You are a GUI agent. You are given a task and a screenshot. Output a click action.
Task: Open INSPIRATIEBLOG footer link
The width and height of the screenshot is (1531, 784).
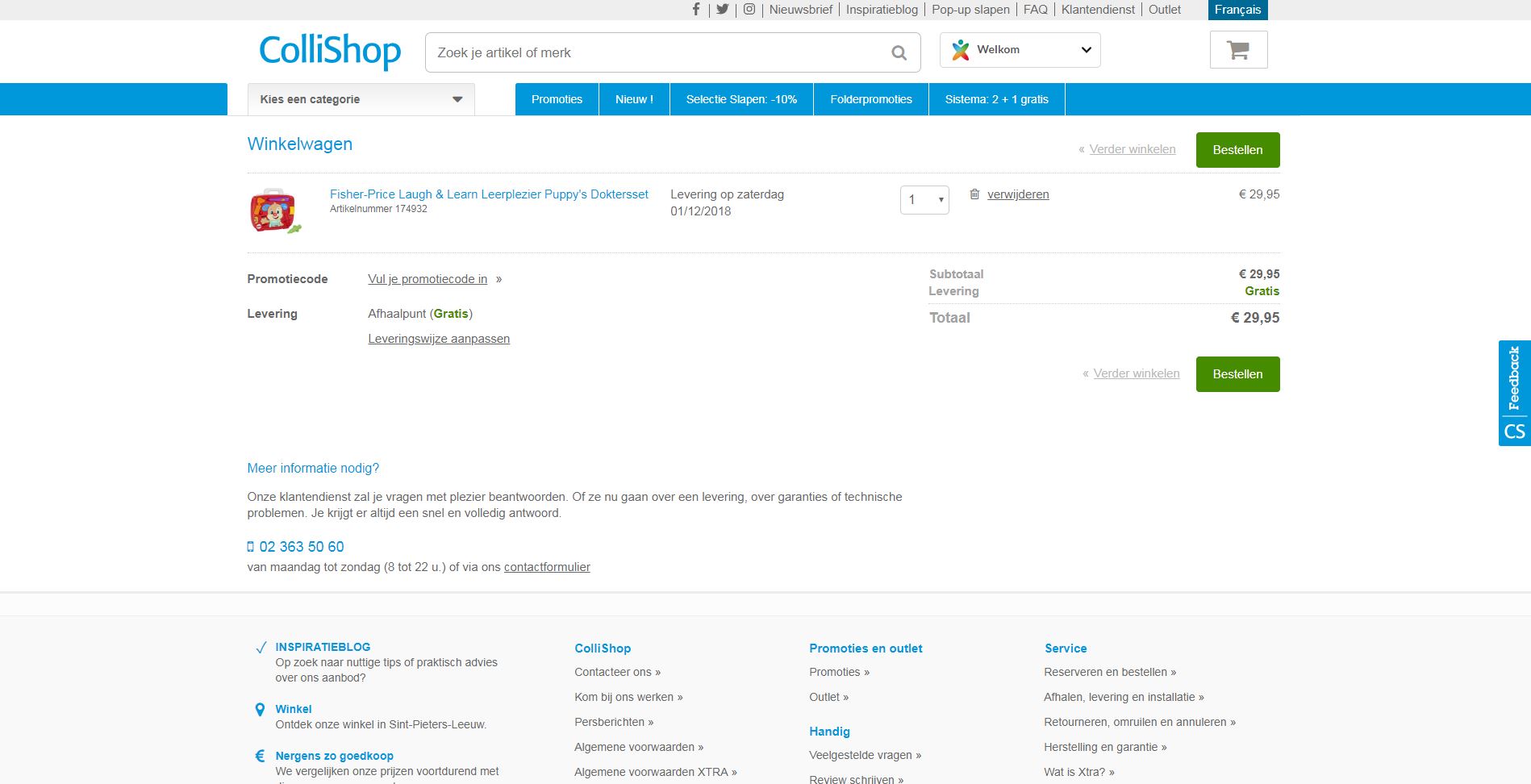(323, 647)
